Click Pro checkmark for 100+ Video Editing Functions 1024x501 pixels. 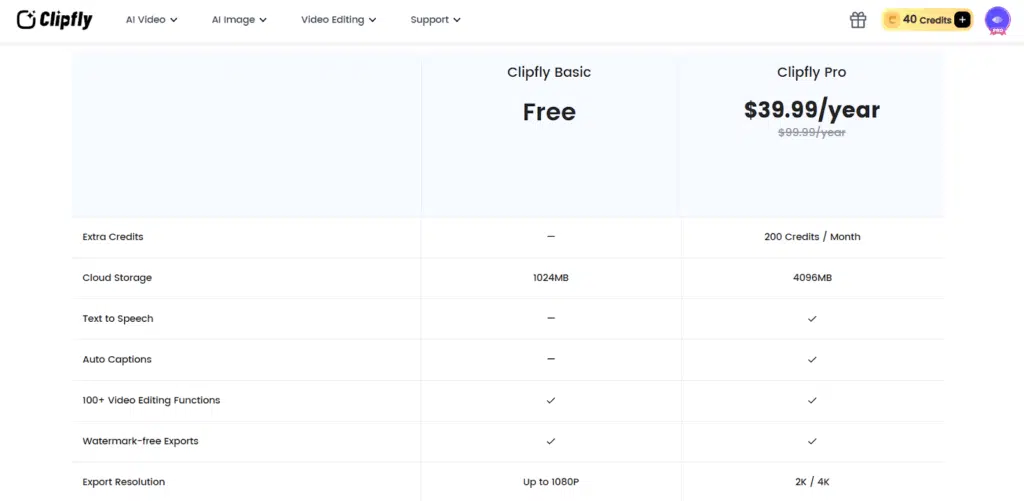[x=812, y=400]
